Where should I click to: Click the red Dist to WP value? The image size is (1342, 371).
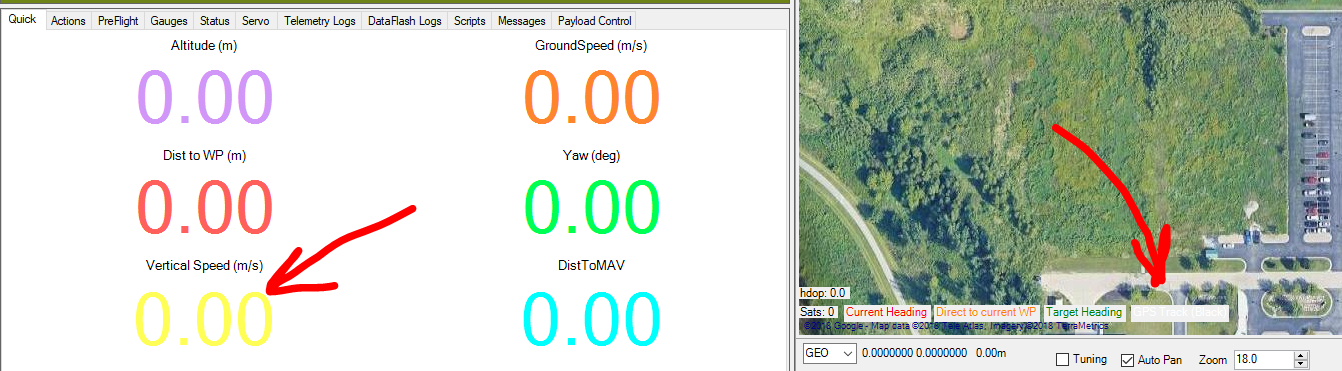tap(204, 207)
